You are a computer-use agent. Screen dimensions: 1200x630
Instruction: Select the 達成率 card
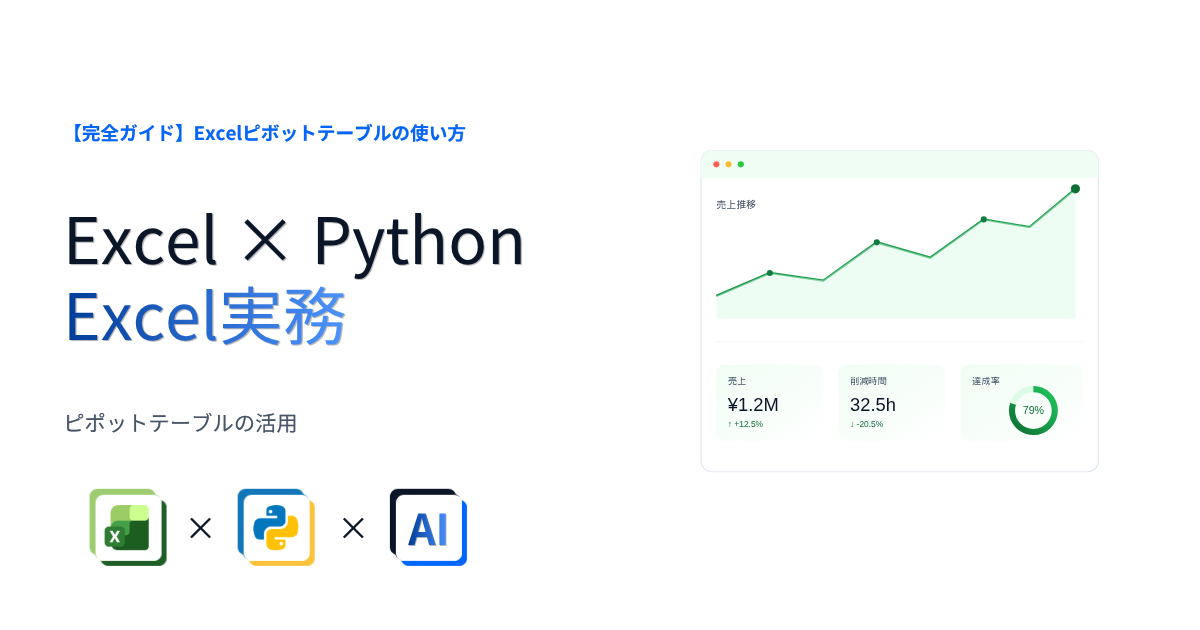click(1022, 403)
